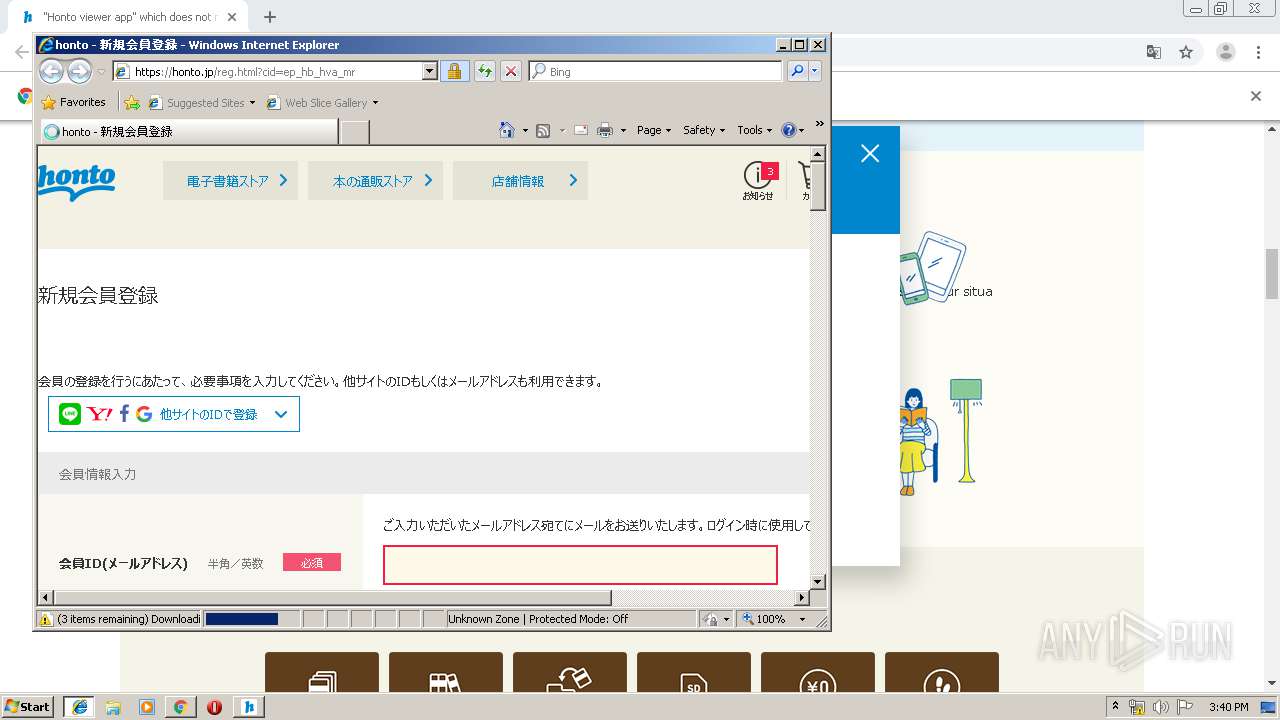
Task: Click the download progress bar in status bar
Action: click(x=251, y=619)
